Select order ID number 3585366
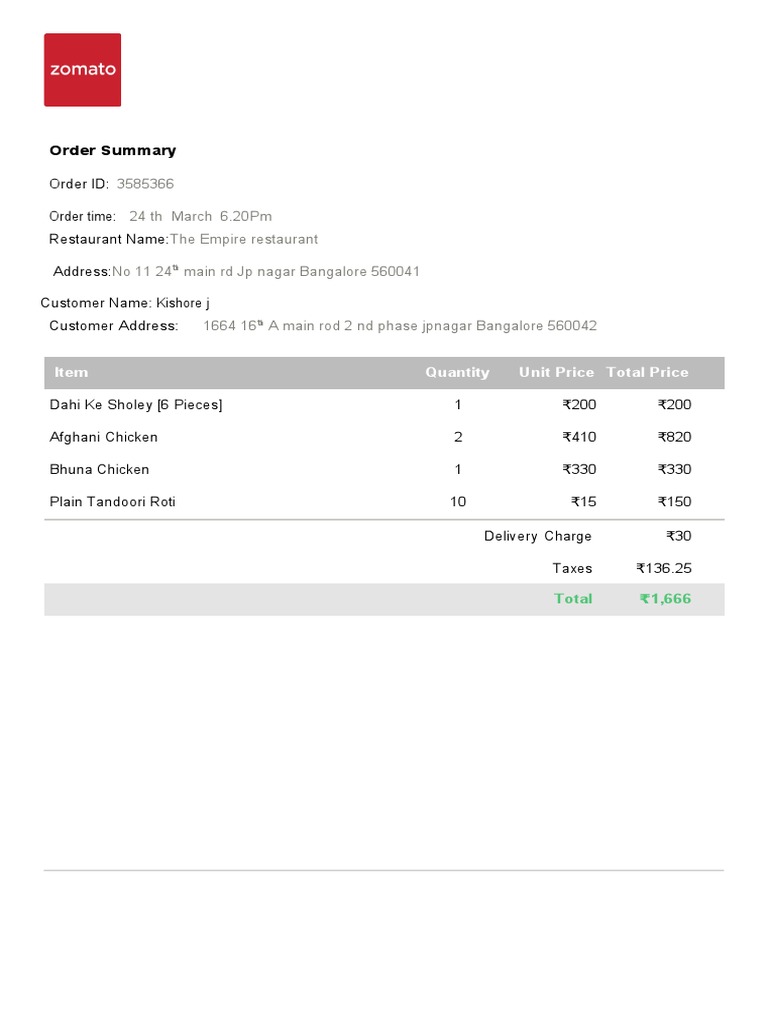 pos(145,184)
